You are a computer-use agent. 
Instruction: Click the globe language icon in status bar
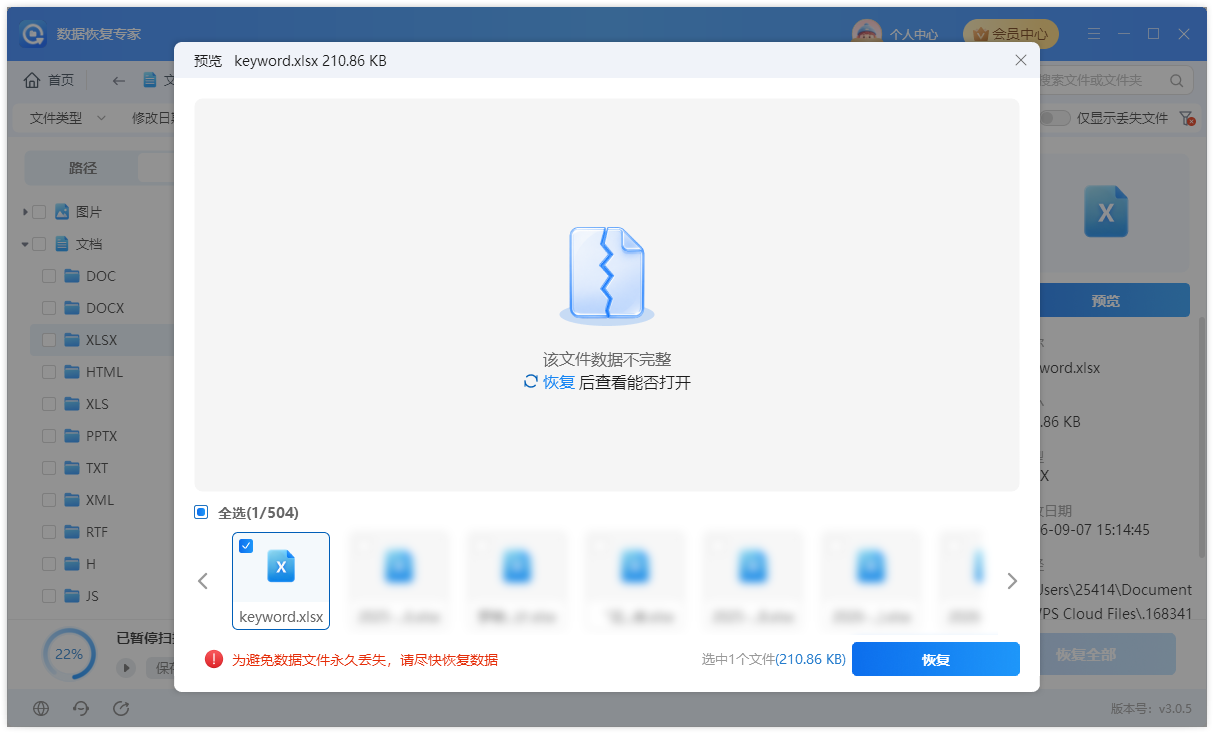tap(41, 708)
